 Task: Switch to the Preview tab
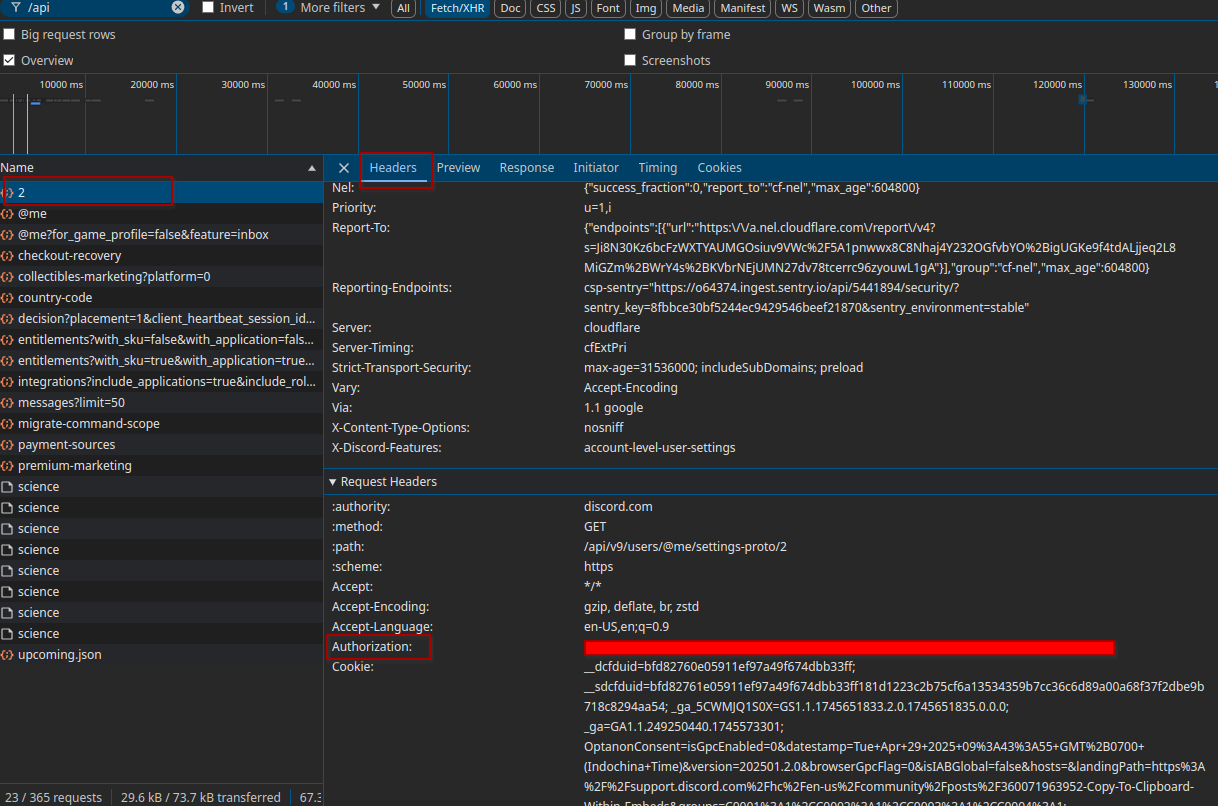pyautogui.click(x=458, y=168)
